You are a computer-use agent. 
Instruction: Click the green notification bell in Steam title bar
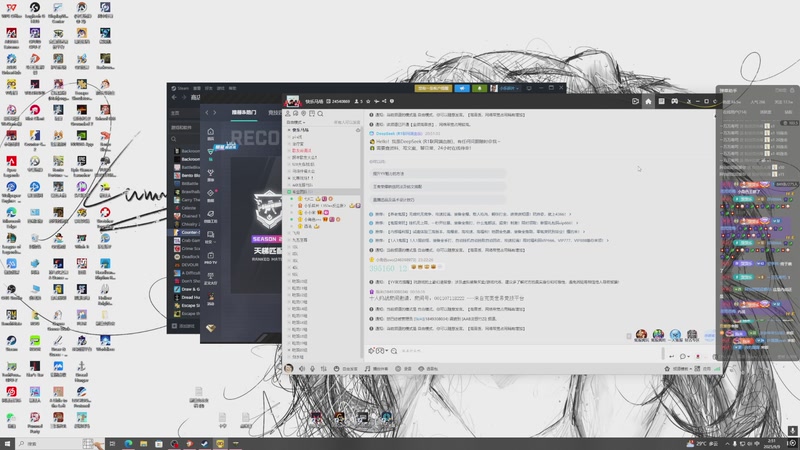click(479, 88)
